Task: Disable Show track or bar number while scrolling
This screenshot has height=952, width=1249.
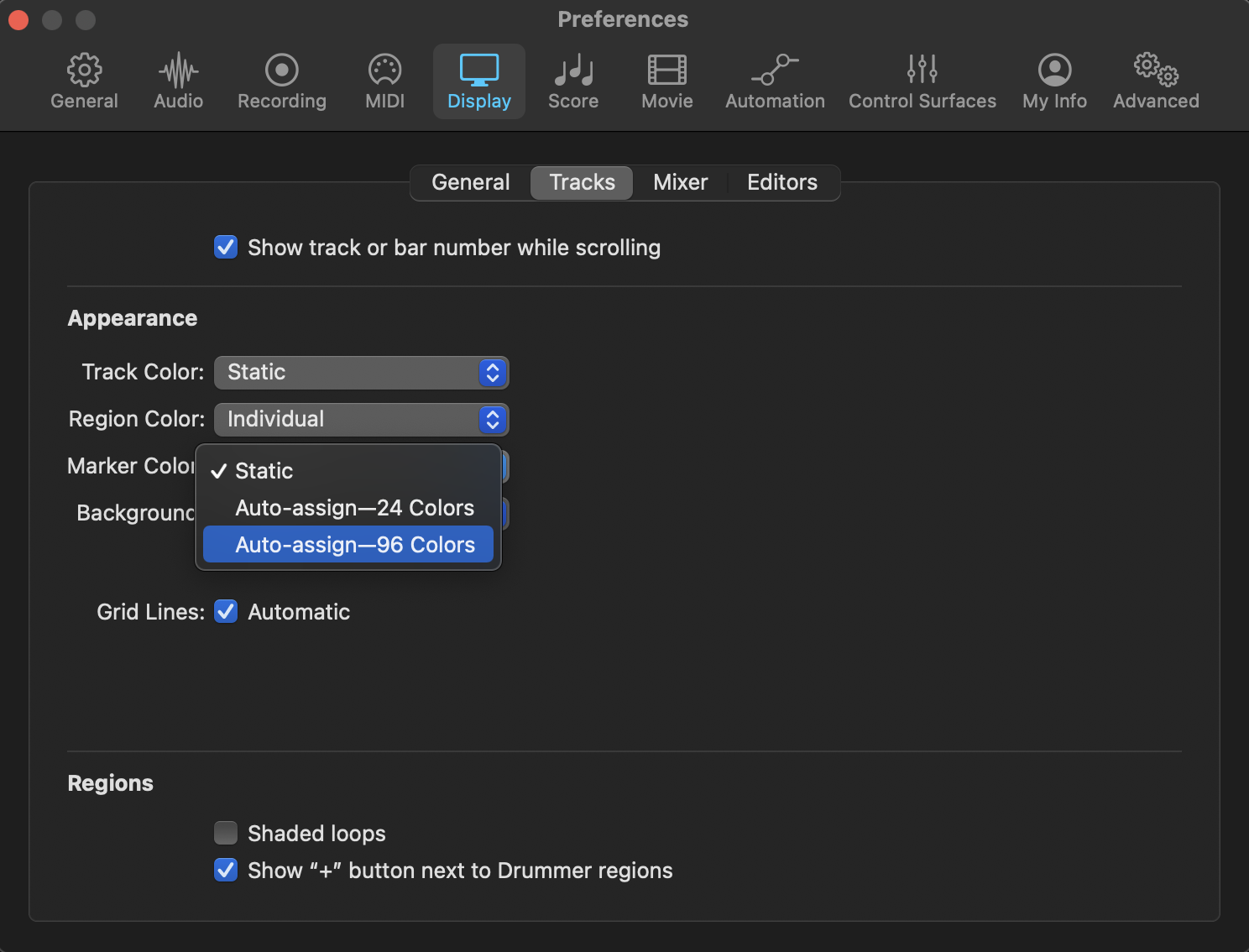Action: point(226,248)
